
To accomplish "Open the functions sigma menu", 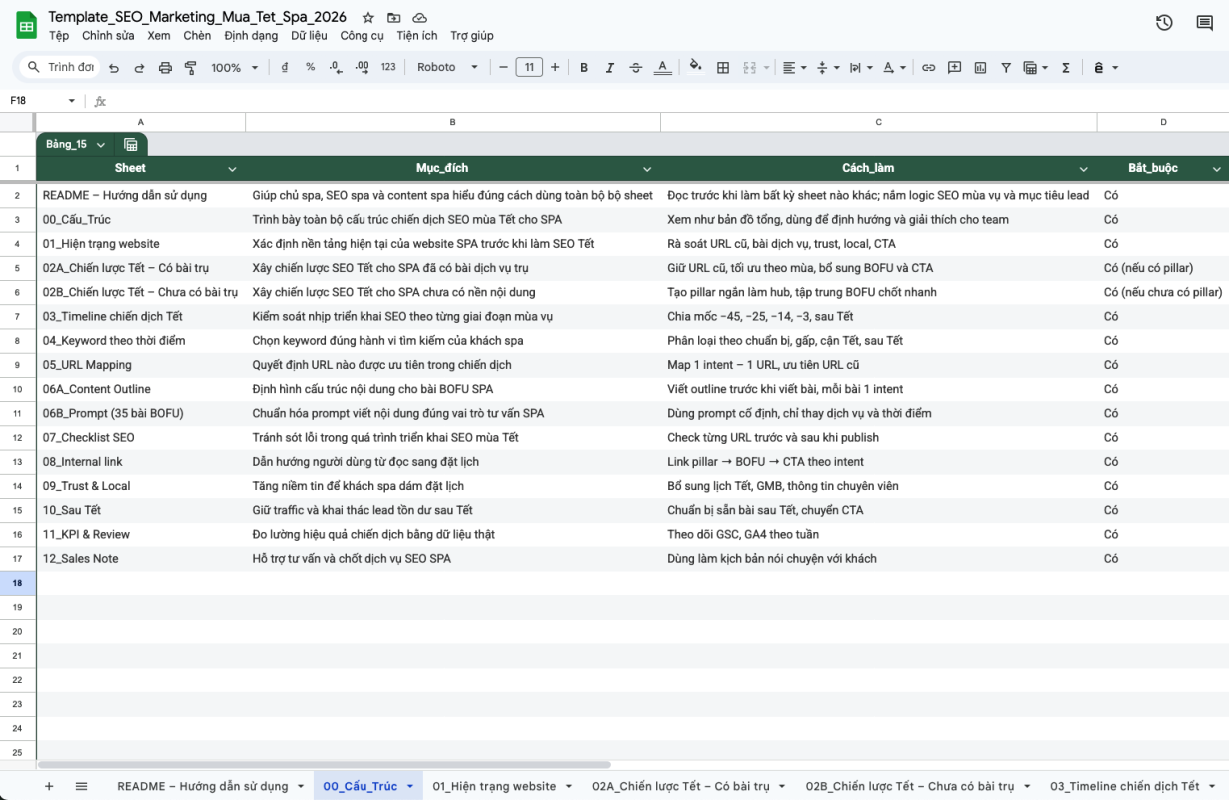I will [x=1066, y=67].
